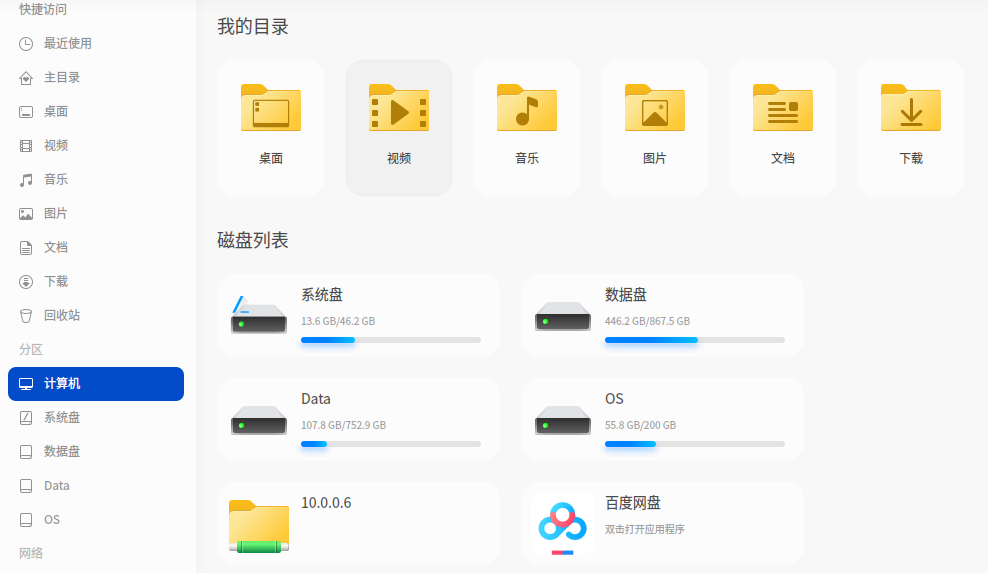The height and width of the screenshot is (573, 988).
Task: Click the 下载 caption under folder card
Action: click(x=910, y=158)
